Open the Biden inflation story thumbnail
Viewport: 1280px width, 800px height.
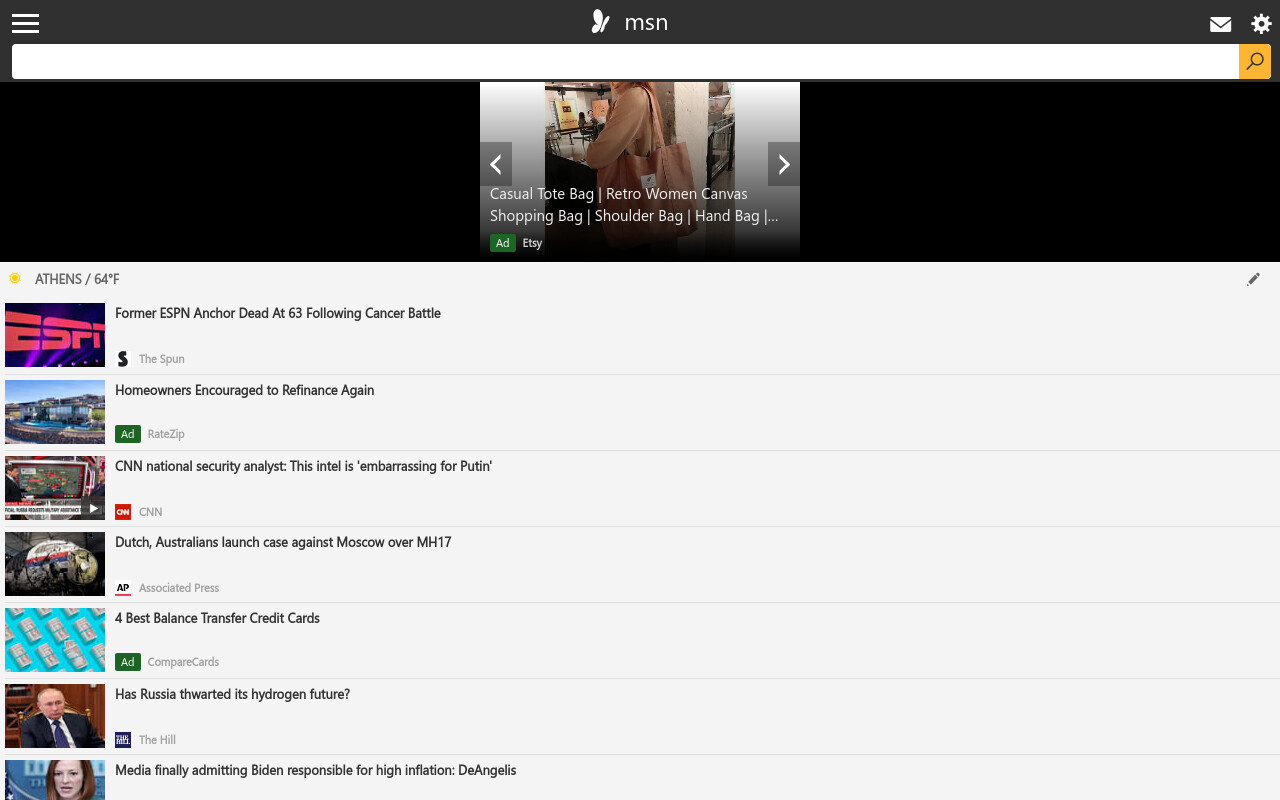click(x=55, y=780)
